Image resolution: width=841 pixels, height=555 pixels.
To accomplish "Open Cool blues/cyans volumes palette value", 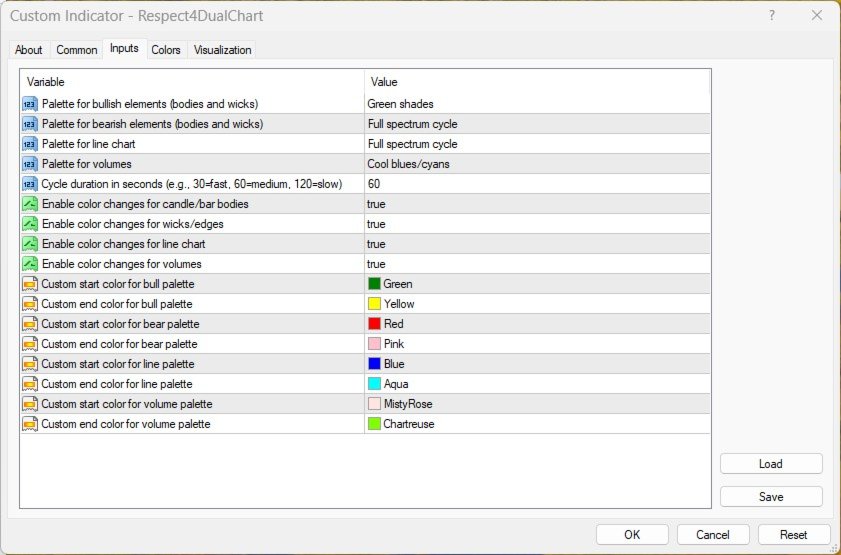I will point(537,164).
